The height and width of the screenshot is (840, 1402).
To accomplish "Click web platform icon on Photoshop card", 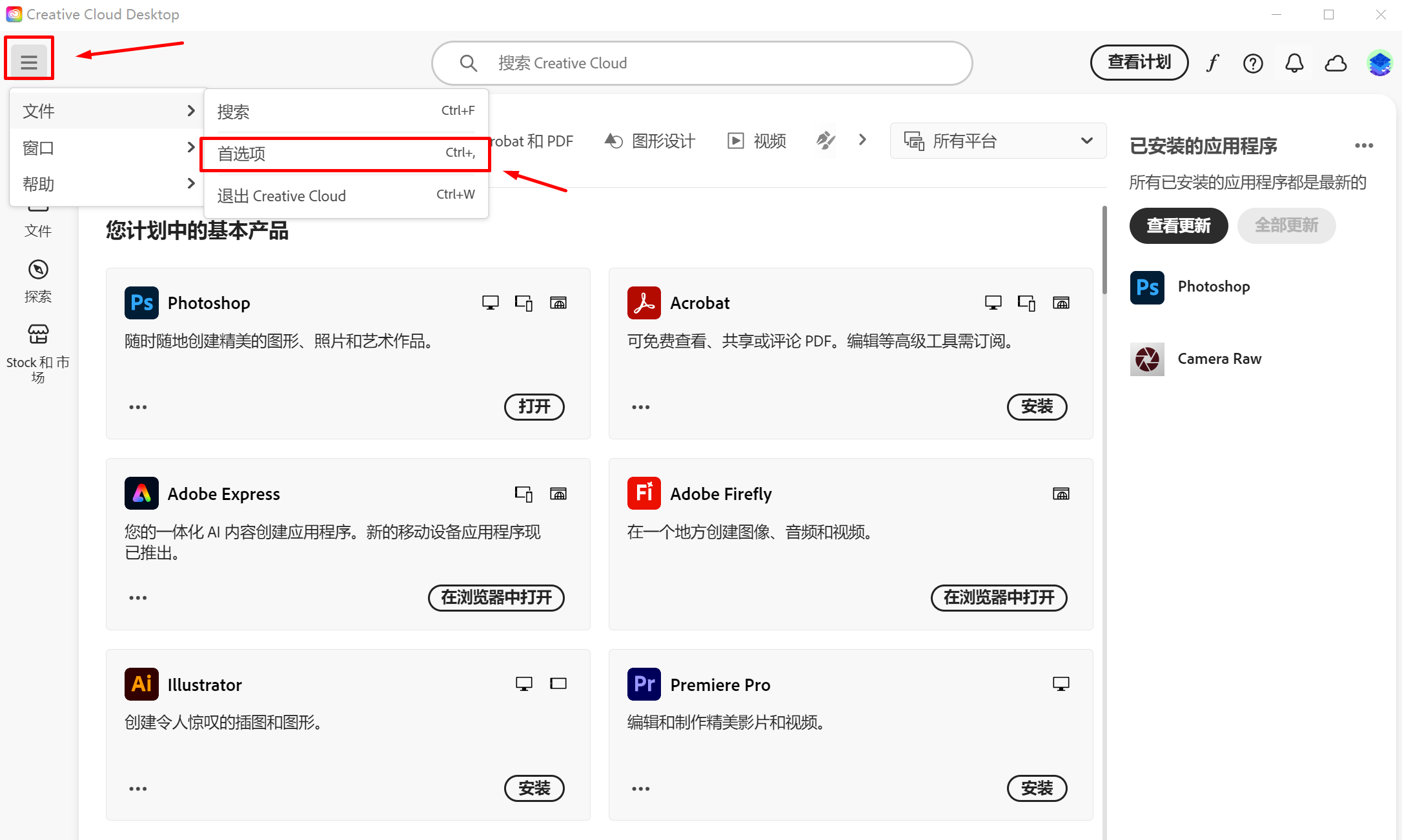I will point(558,303).
